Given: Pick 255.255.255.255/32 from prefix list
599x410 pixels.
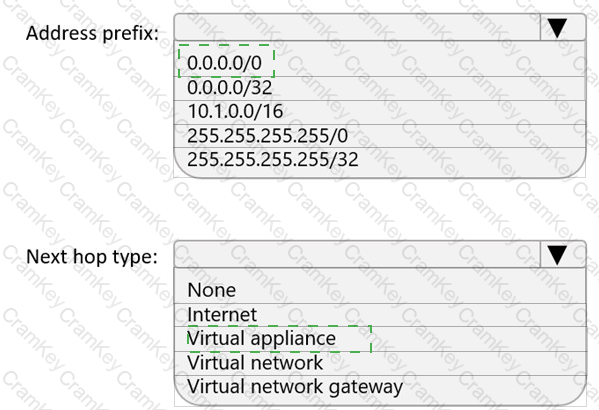Looking at the screenshot, I should pos(380,160).
